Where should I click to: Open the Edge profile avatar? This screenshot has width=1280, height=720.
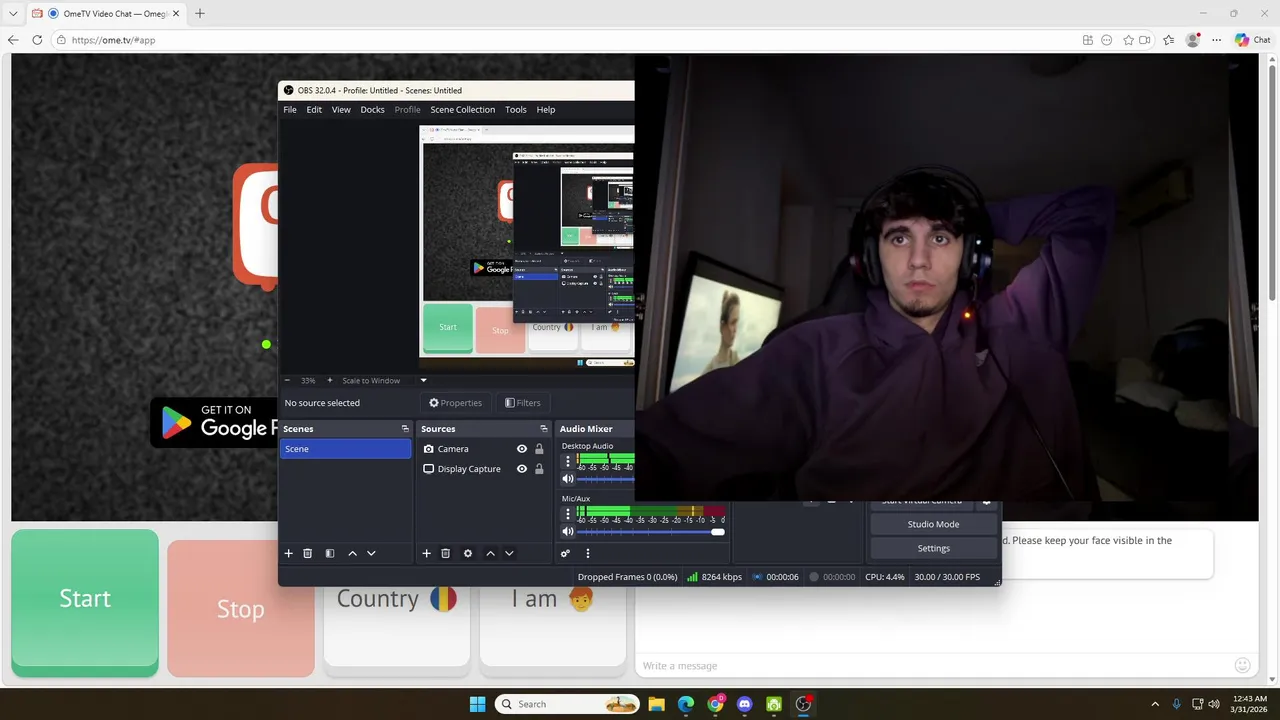tap(1193, 40)
